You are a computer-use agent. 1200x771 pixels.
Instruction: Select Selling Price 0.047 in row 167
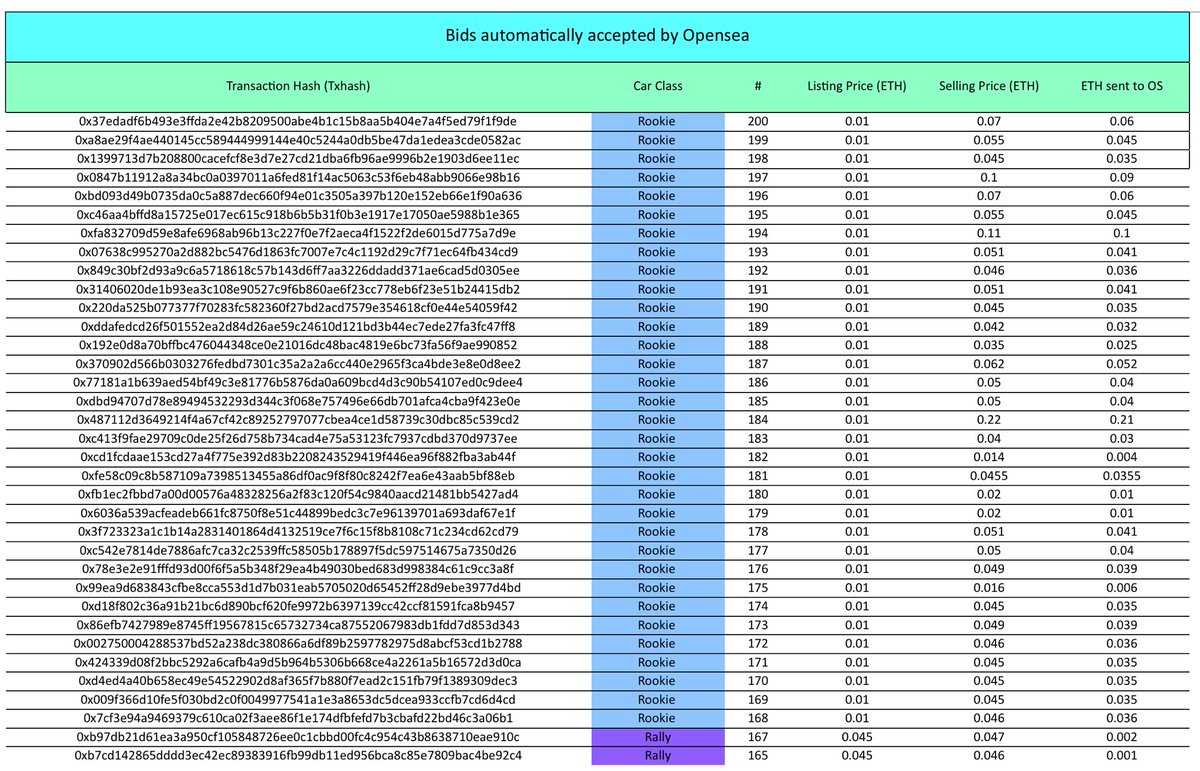coord(989,736)
